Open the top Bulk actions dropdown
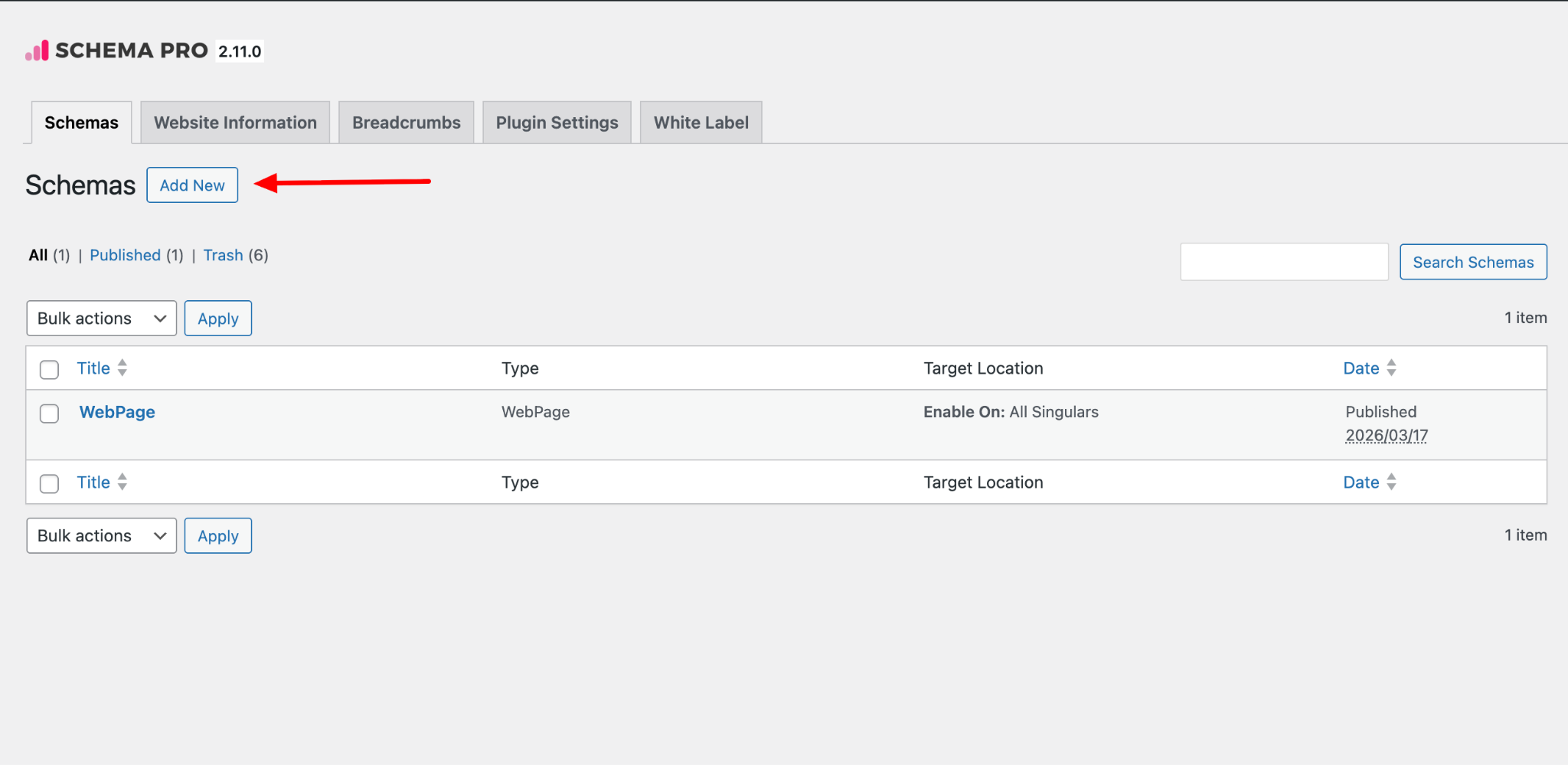Image resolution: width=1568 pixels, height=765 pixels. (101, 319)
